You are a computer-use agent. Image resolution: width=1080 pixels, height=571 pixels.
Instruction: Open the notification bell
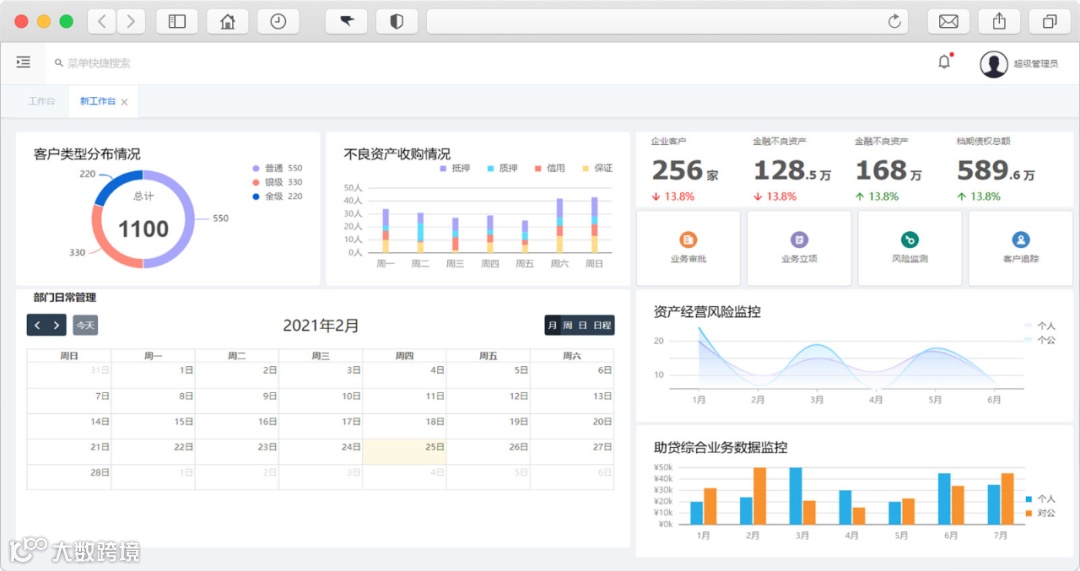coord(944,62)
